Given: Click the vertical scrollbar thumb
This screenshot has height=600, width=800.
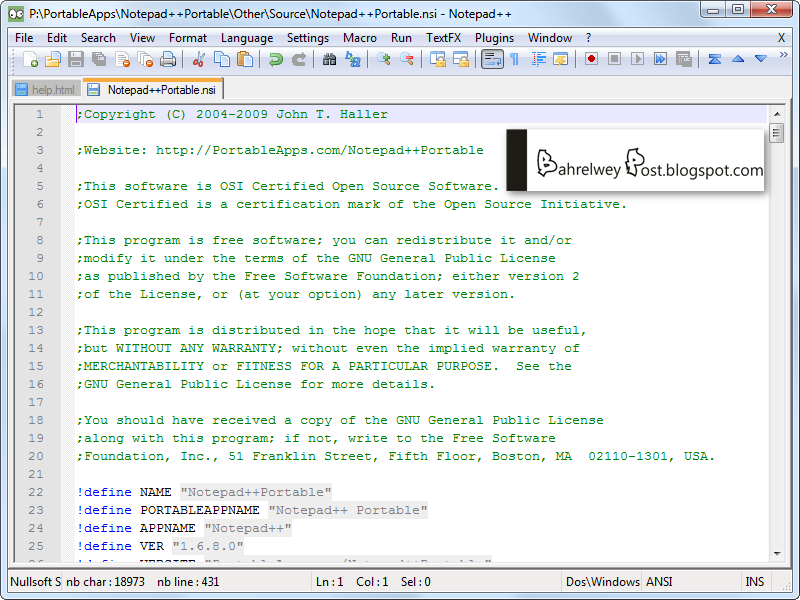Looking at the screenshot, I should (x=777, y=134).
